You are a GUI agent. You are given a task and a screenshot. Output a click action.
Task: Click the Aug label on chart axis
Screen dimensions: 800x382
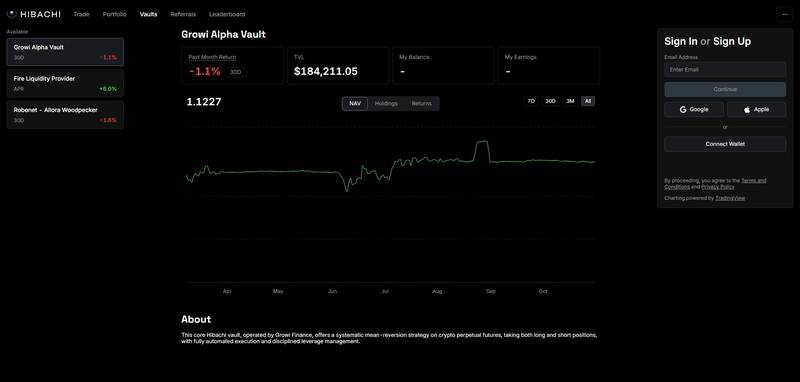pyautogui.click(x=437, y=292)
